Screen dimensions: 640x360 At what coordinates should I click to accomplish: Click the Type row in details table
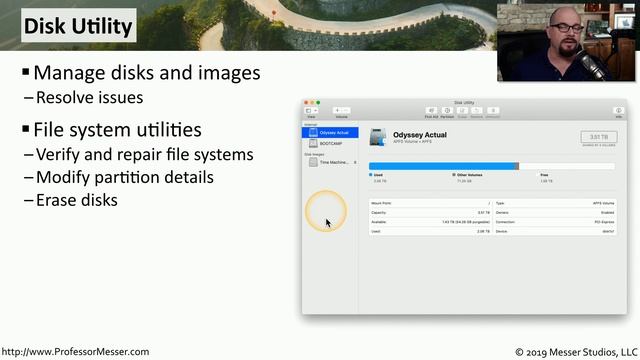click(x=555, y=203)
